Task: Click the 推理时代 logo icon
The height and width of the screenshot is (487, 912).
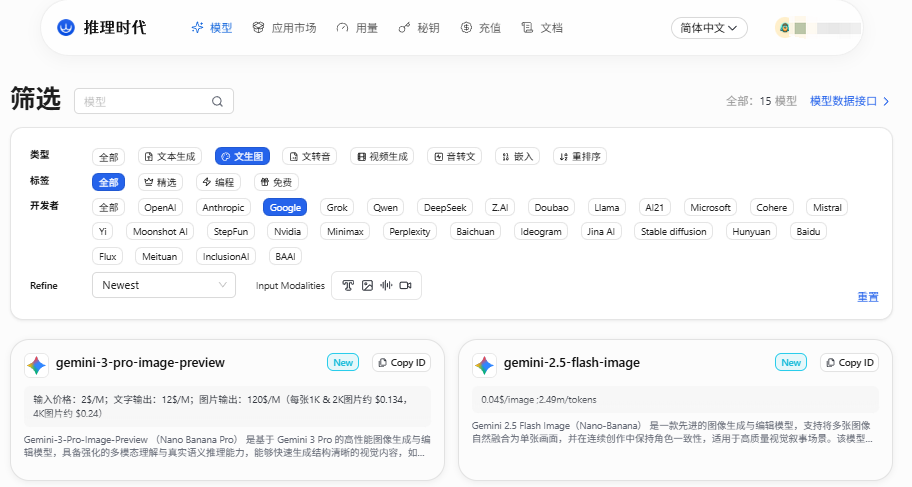Action: point(66,27)
